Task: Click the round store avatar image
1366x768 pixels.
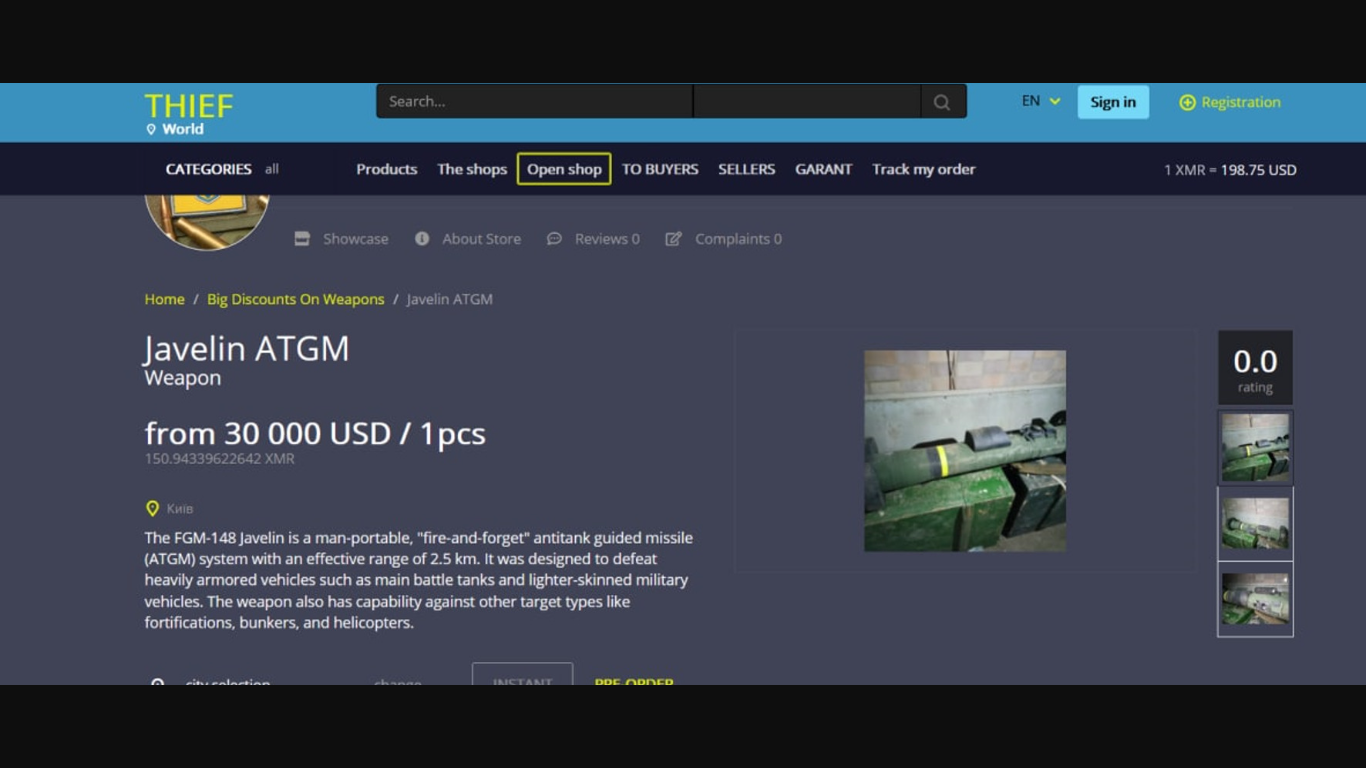Action: (x=207, y=222)
